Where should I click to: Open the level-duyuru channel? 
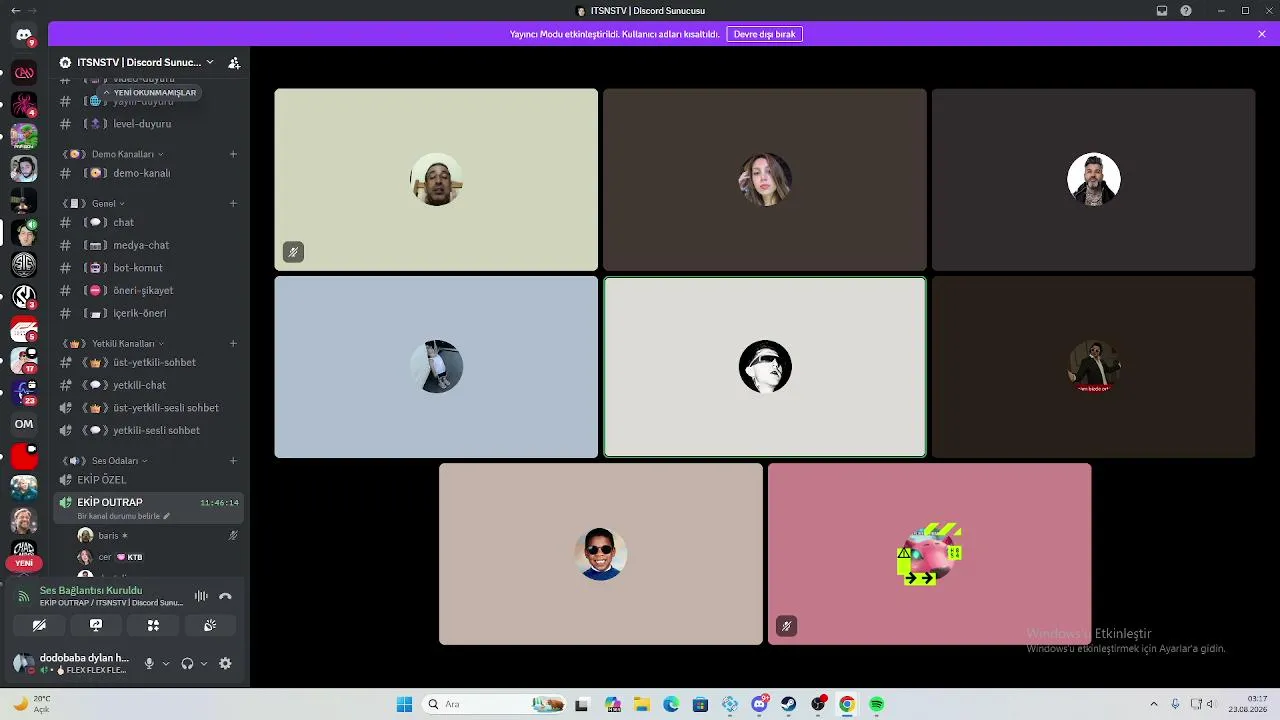click(148, 124)
